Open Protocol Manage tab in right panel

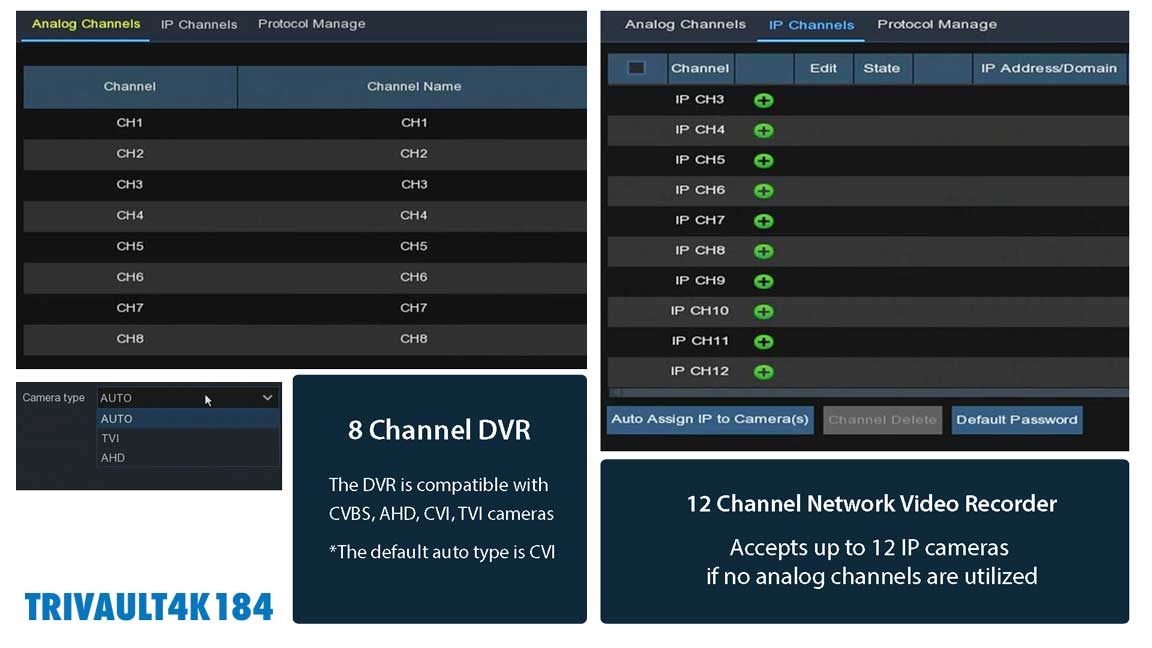(936, 24)
